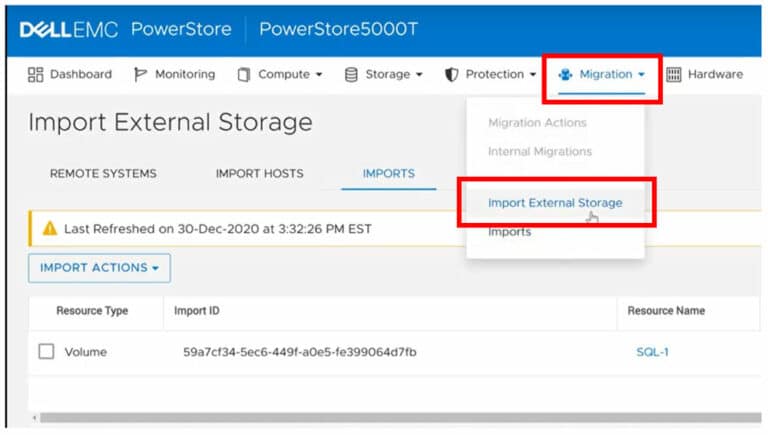Click the Monitoring flag icon

point(140,74)
